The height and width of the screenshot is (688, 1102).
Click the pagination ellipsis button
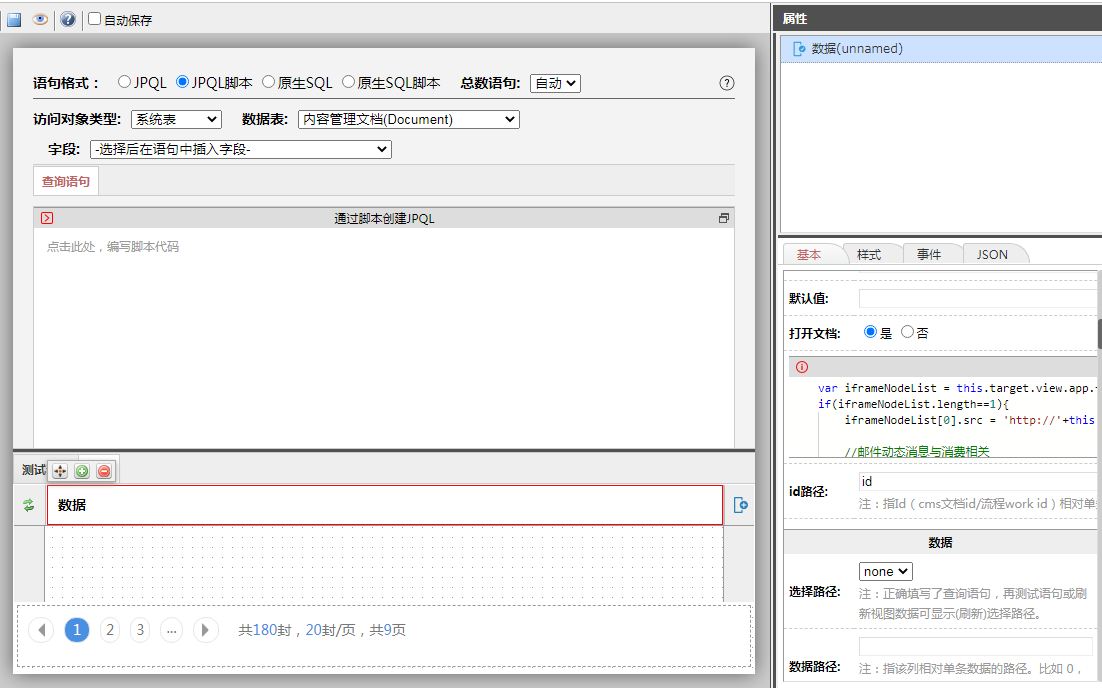[x=171, y=630]
